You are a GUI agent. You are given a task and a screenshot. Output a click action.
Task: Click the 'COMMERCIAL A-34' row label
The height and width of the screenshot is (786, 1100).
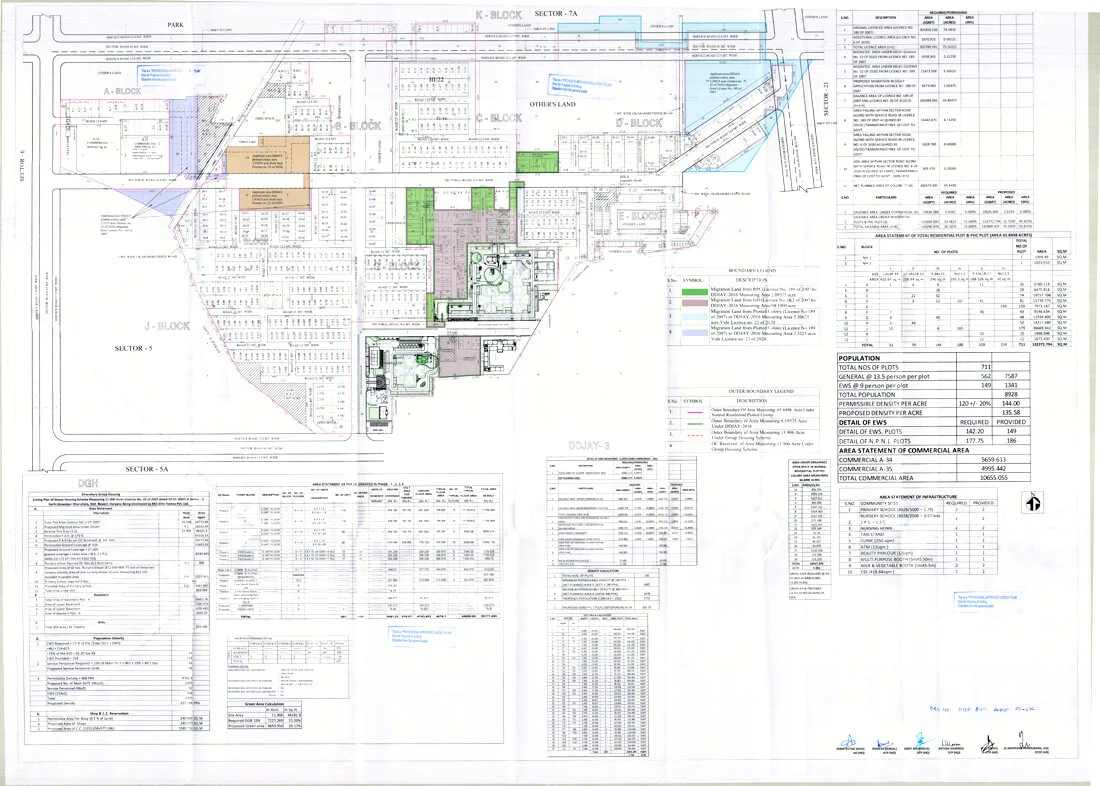(x=866, y=460)
